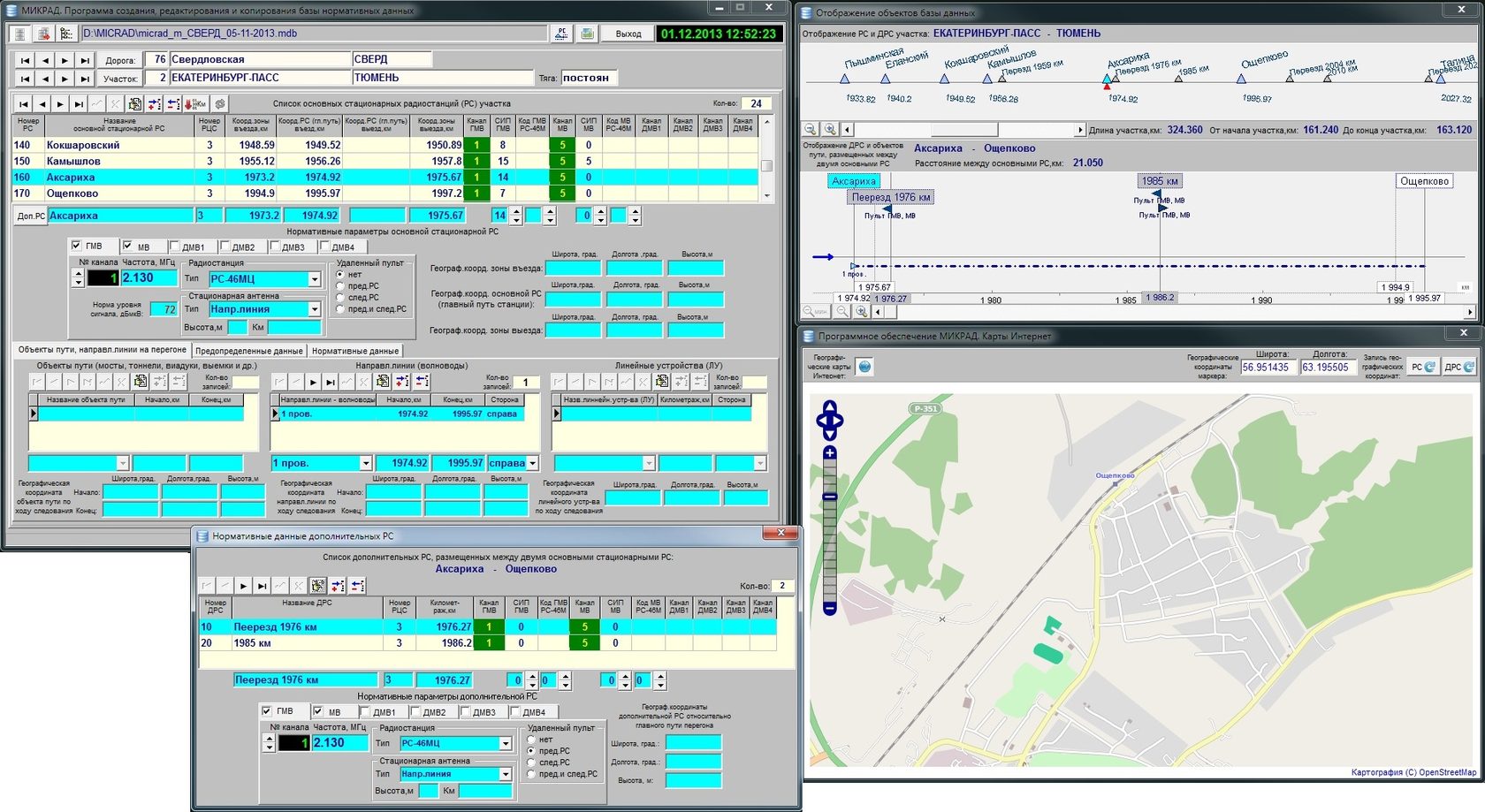Jump to last record in Дорога navigator
The image size is (1485, 812).
[x=84, y=60]
